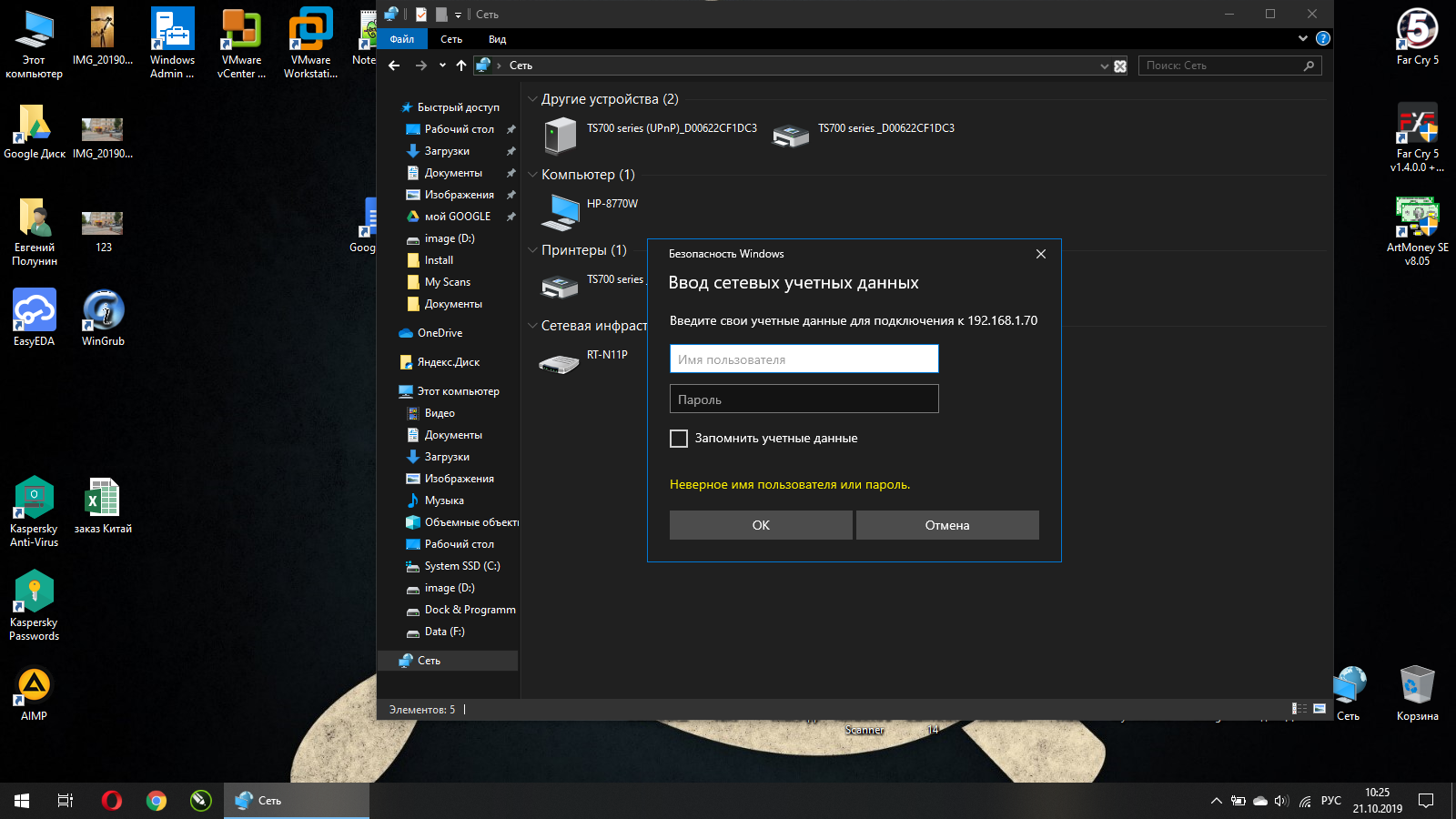Select System SSD (C:) in navigation pane

[x=462, y=566]
